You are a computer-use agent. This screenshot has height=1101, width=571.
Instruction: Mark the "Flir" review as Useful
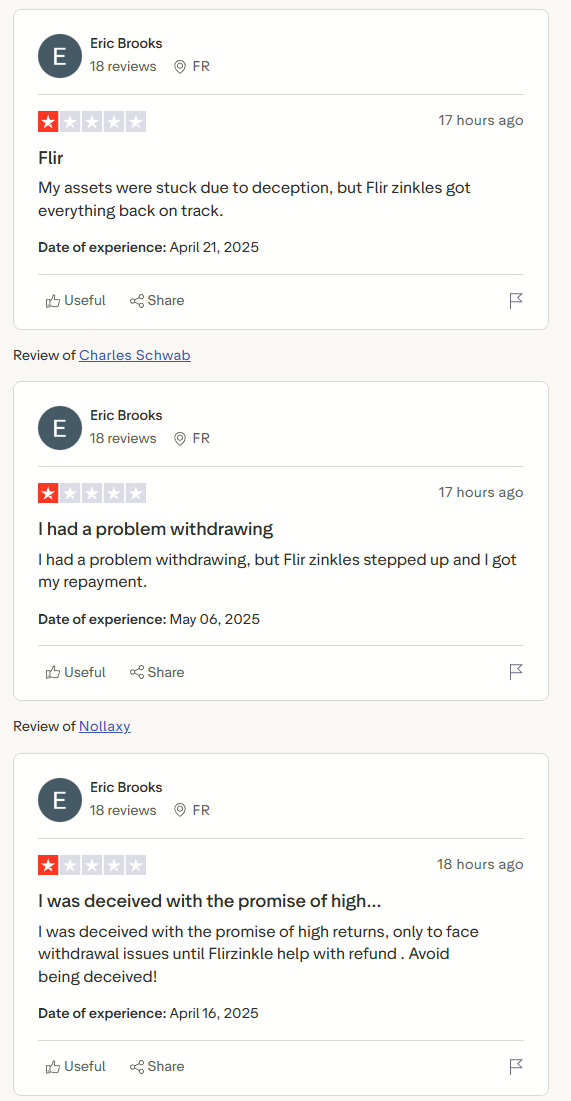click(76, 301)
